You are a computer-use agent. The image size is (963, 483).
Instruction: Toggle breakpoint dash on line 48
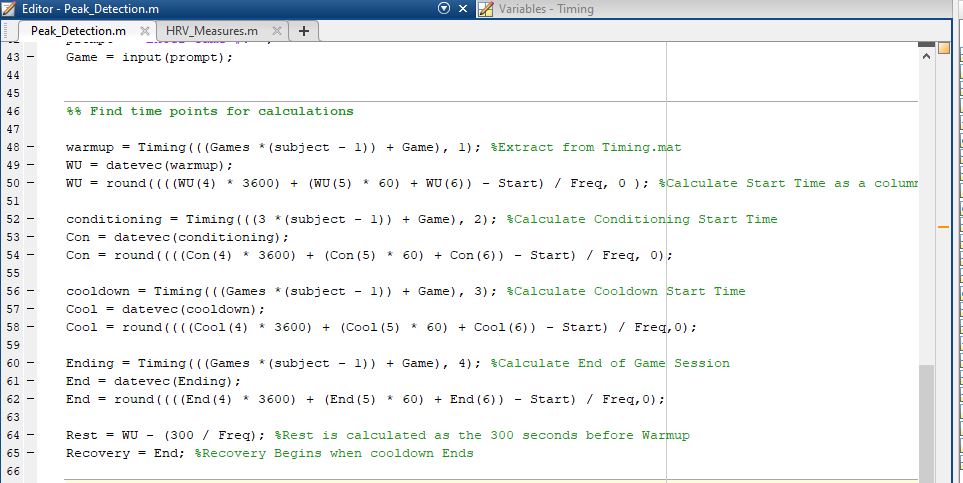(x=31, y=147)
